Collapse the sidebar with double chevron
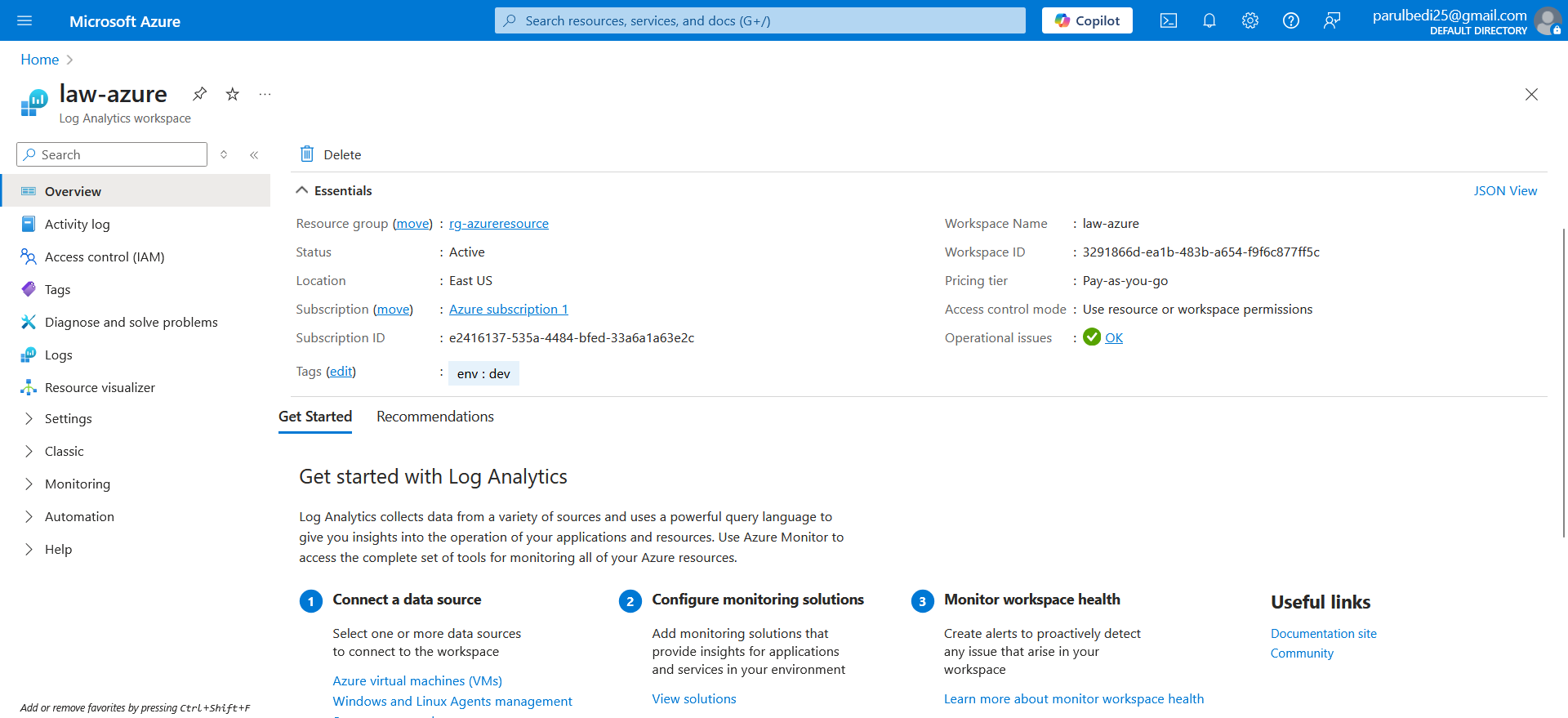 coord(254,154)
